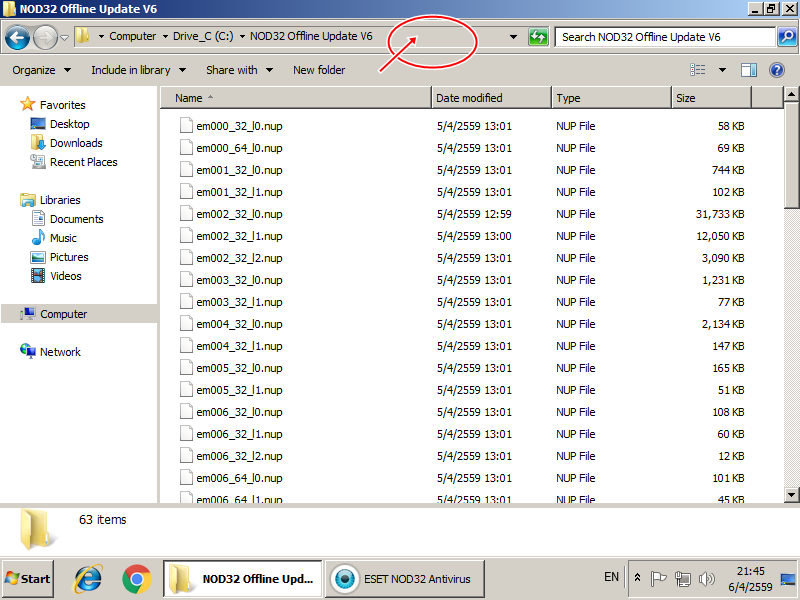Click the volume speaker tray icon

click(707, 579)
